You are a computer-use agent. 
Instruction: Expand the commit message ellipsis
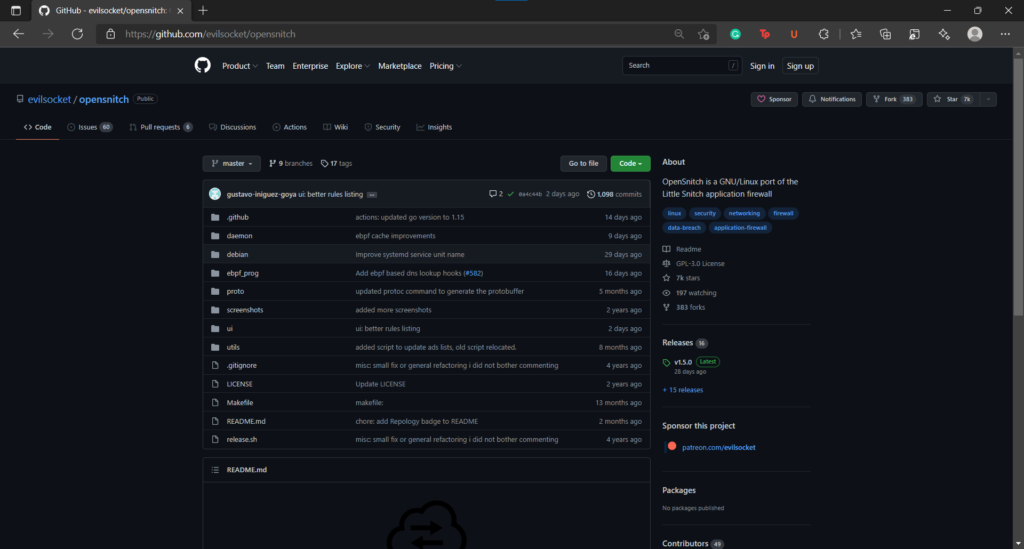(x=372, y=195)
